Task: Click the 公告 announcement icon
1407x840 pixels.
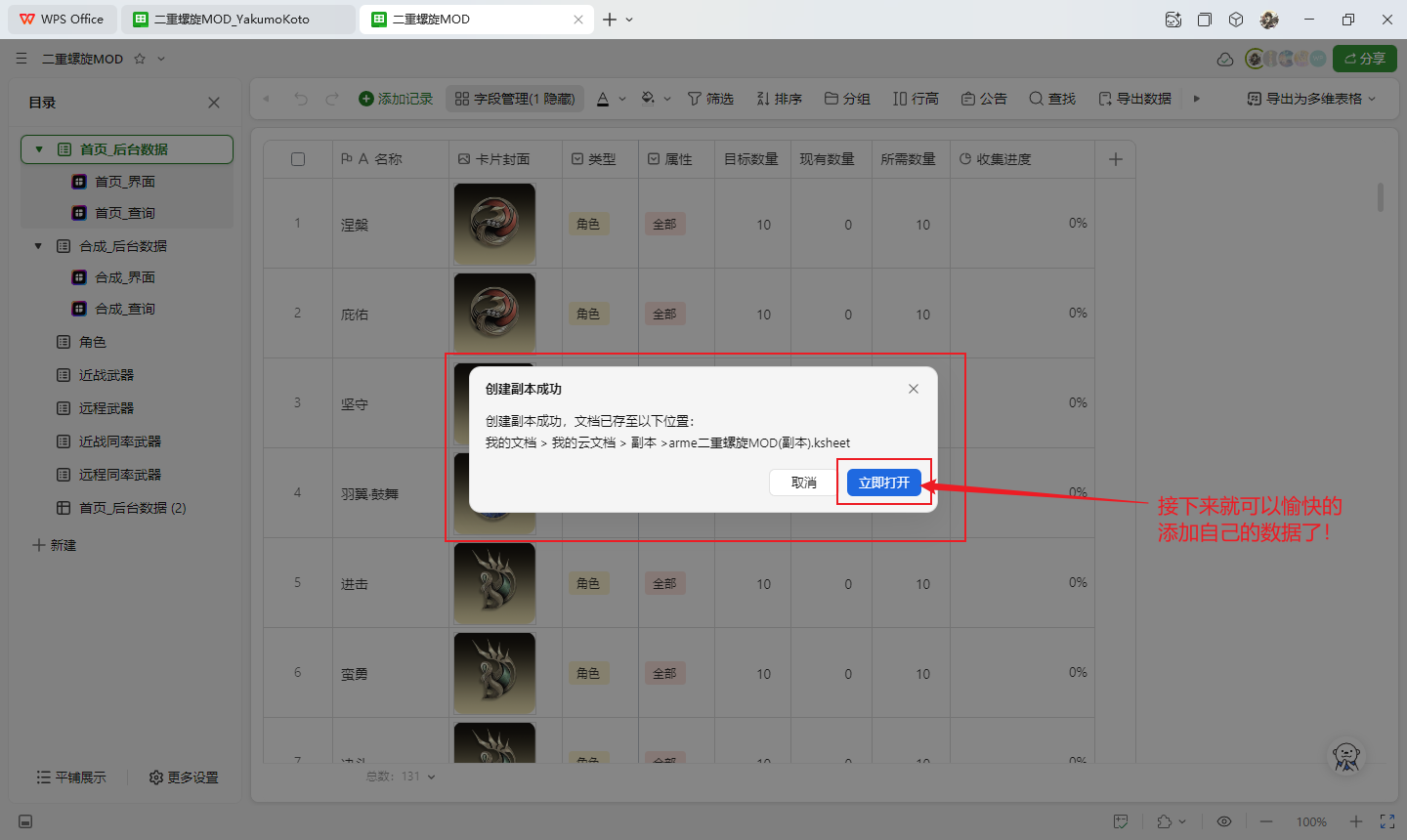Action: [968, 99]
